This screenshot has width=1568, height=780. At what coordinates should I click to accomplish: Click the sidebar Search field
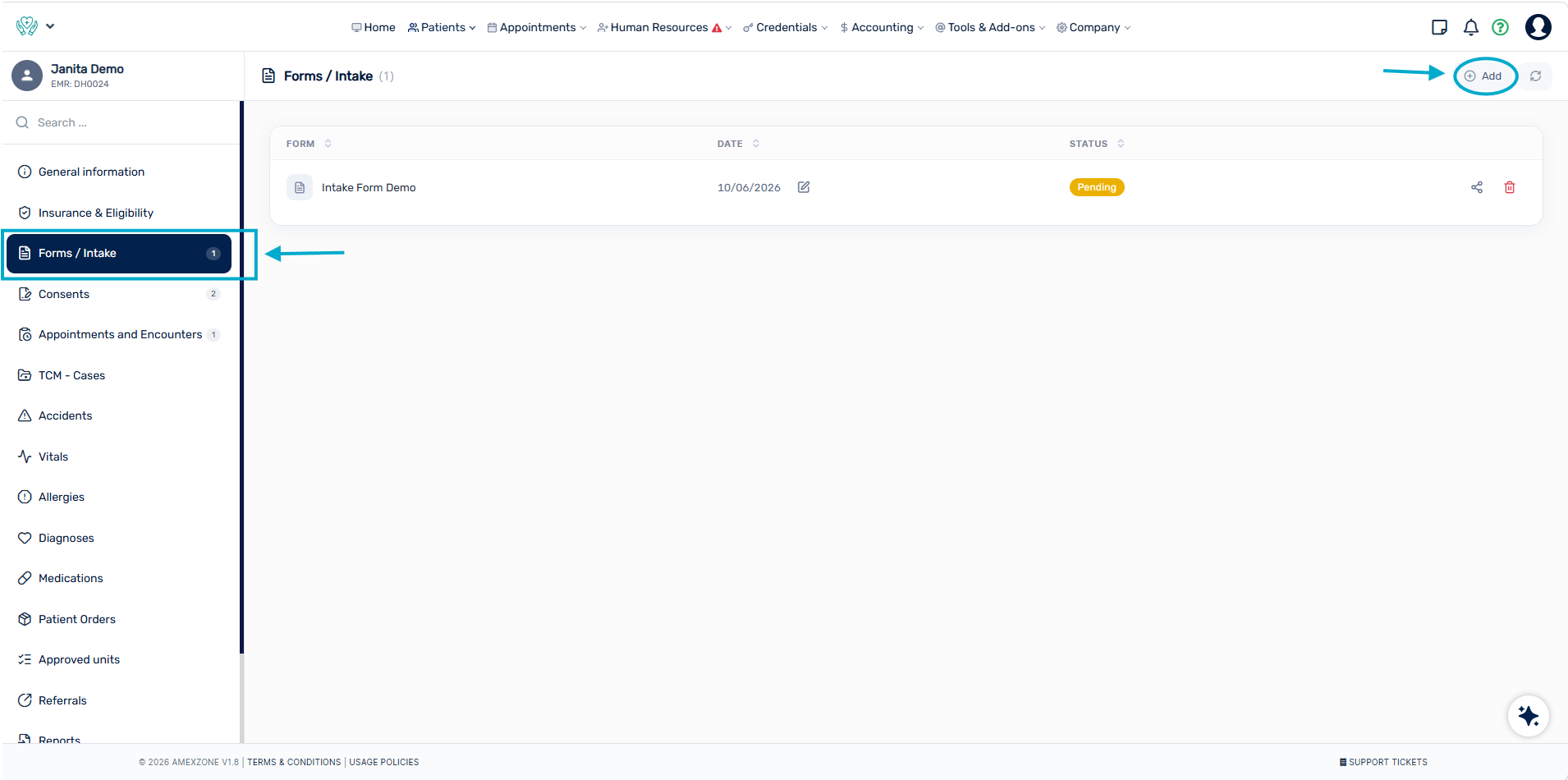[121, 122]
